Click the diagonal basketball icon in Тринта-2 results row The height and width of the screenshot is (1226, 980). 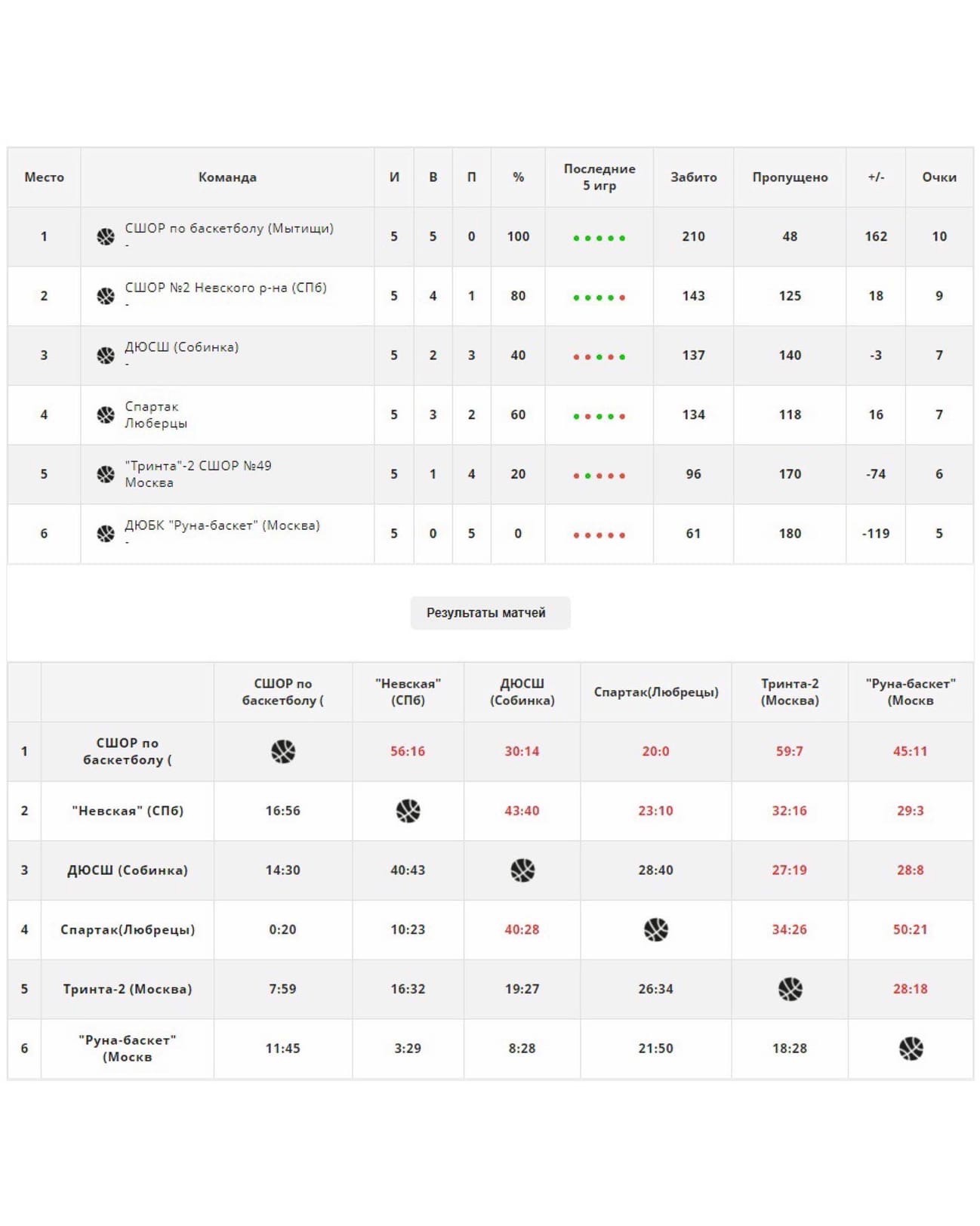[x=790, y=989]
